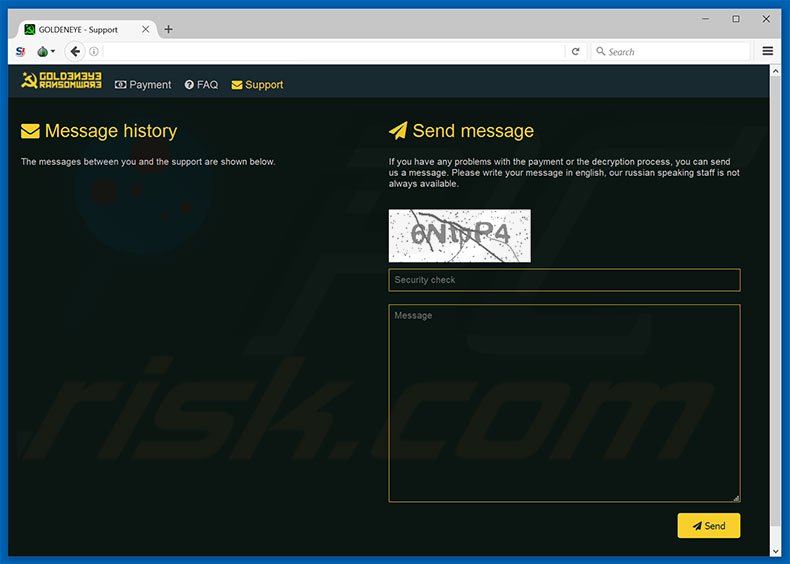The image size is (790, 564).
Task: Open a new tab with plus button
Action: (x=168, y=29)
